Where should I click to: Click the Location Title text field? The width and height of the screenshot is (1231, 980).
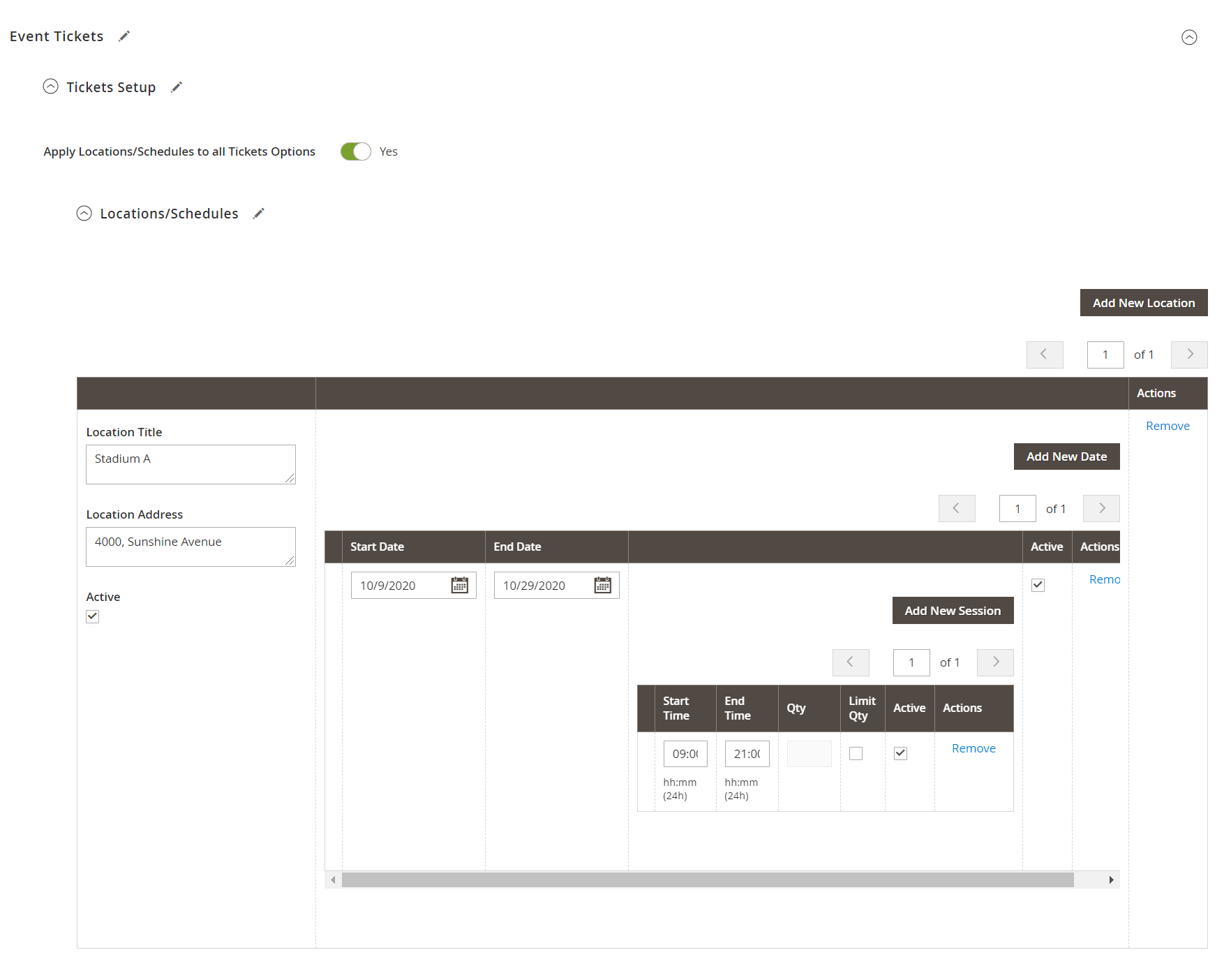click(x=191, y=464)
